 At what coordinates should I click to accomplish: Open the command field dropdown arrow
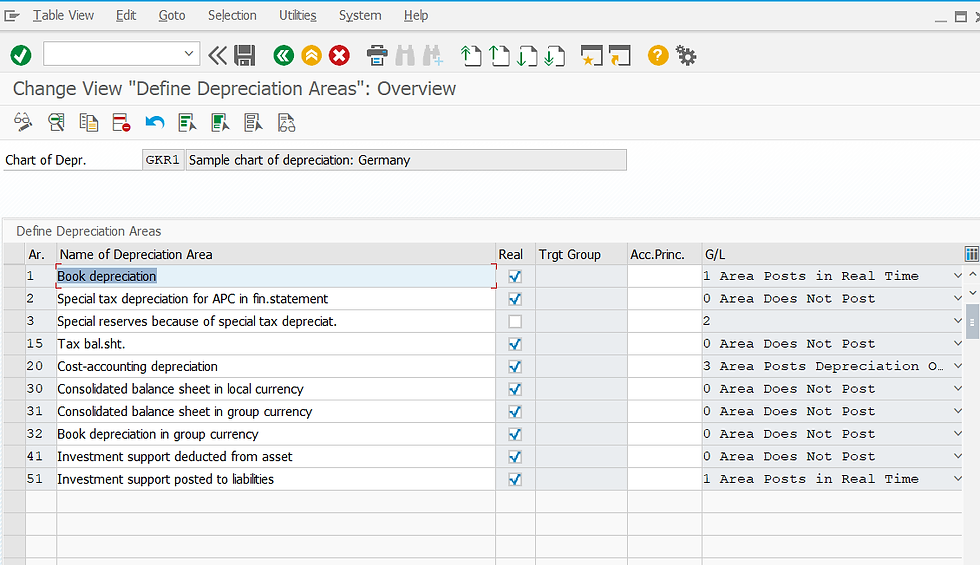click(189, 54)
